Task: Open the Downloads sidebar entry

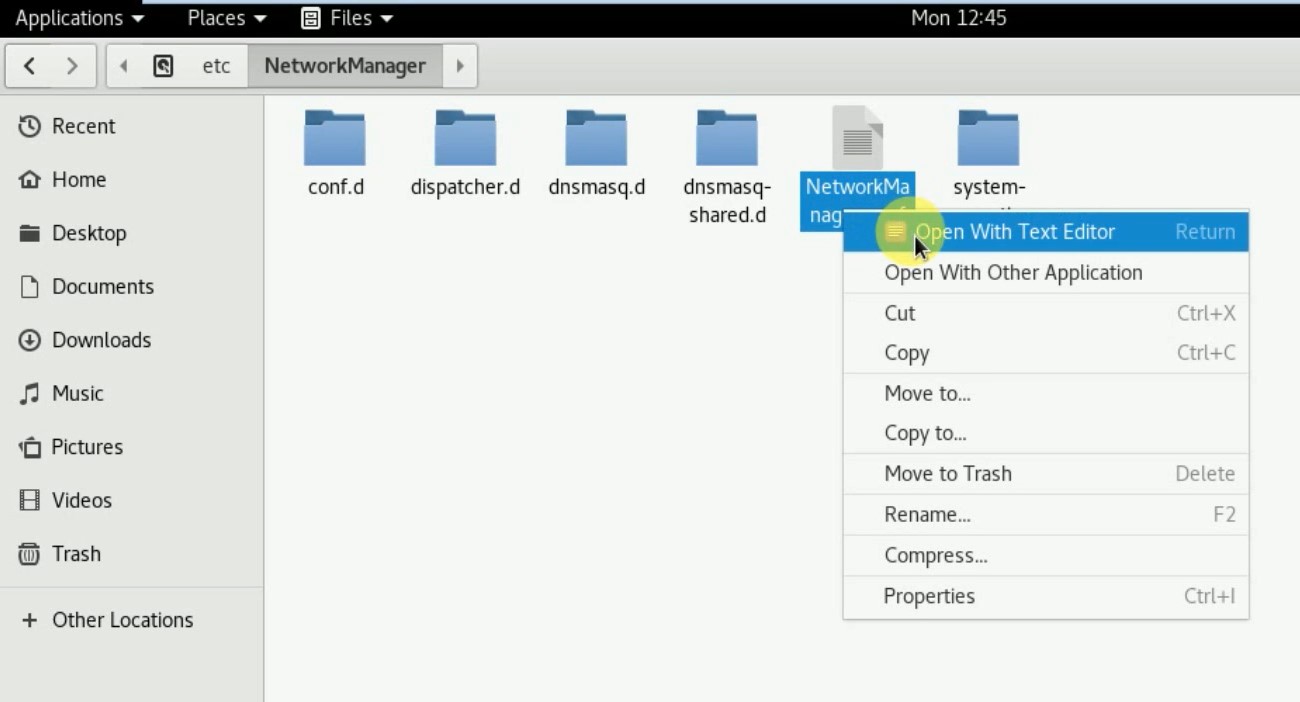Action: pos(100,340)
